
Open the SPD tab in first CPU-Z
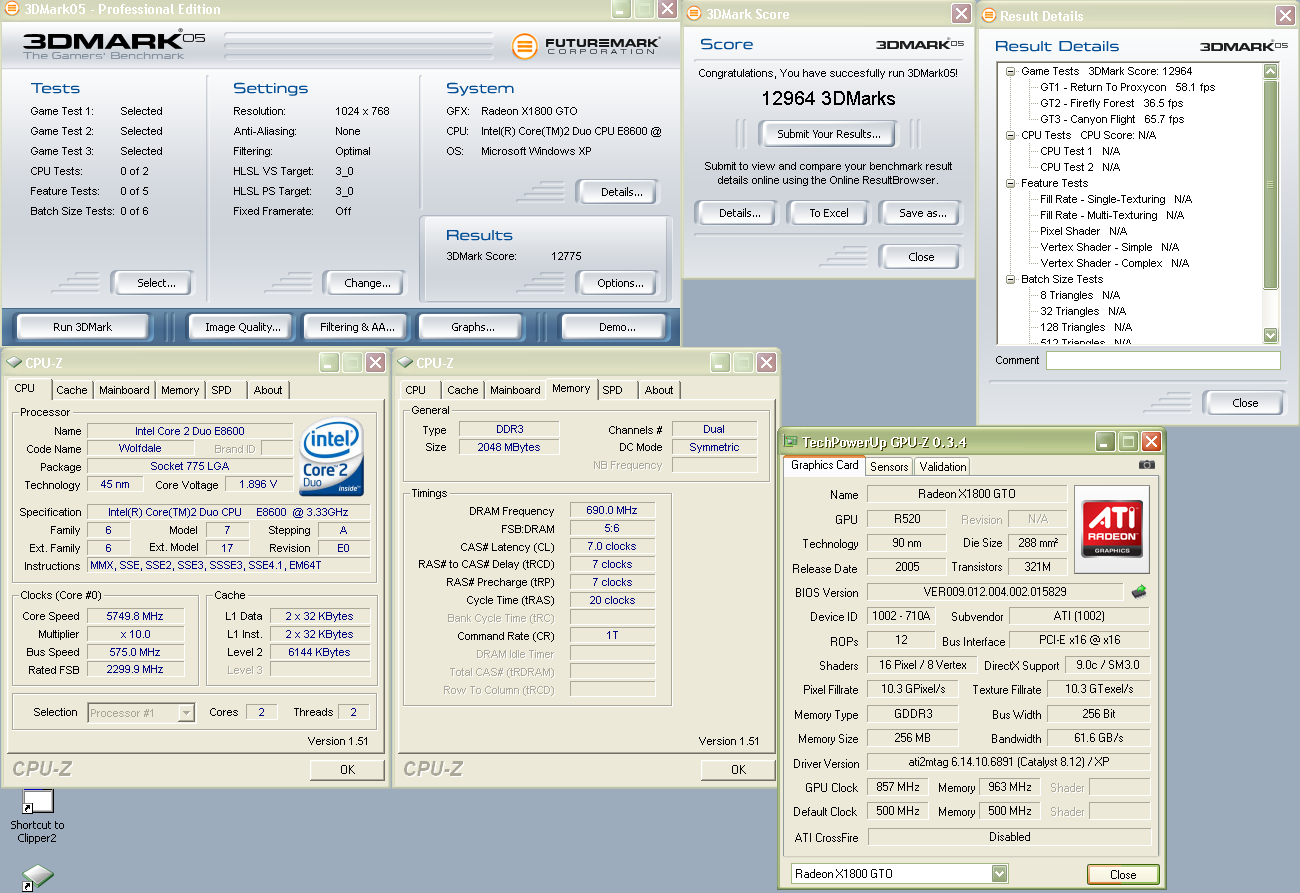coord(221,390)
